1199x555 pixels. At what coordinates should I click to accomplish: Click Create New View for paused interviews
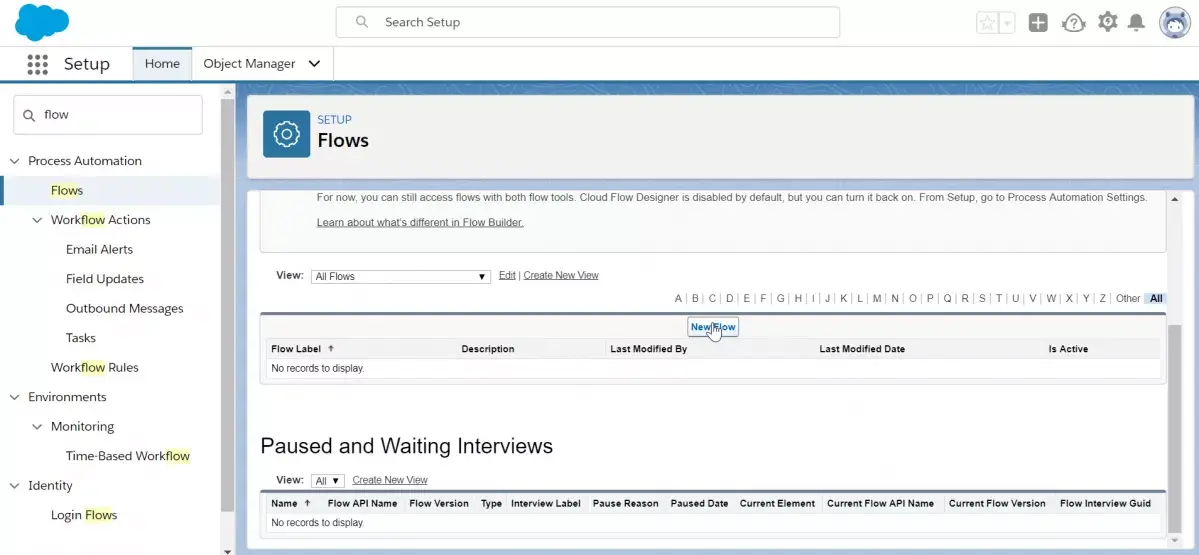390,480
